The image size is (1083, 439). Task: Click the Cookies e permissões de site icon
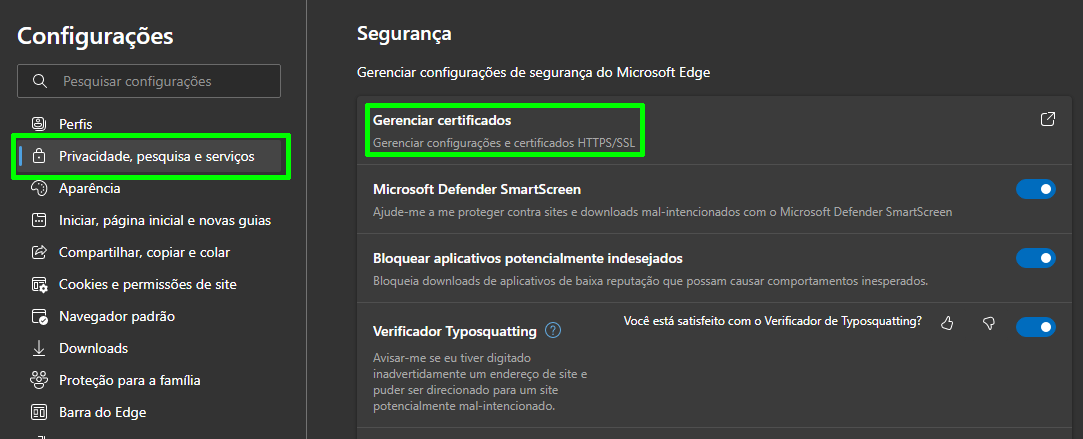click(39, 284)
